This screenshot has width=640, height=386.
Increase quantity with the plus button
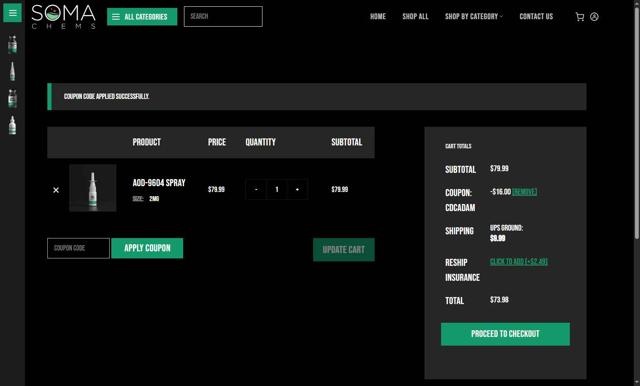tap(297, 189)
